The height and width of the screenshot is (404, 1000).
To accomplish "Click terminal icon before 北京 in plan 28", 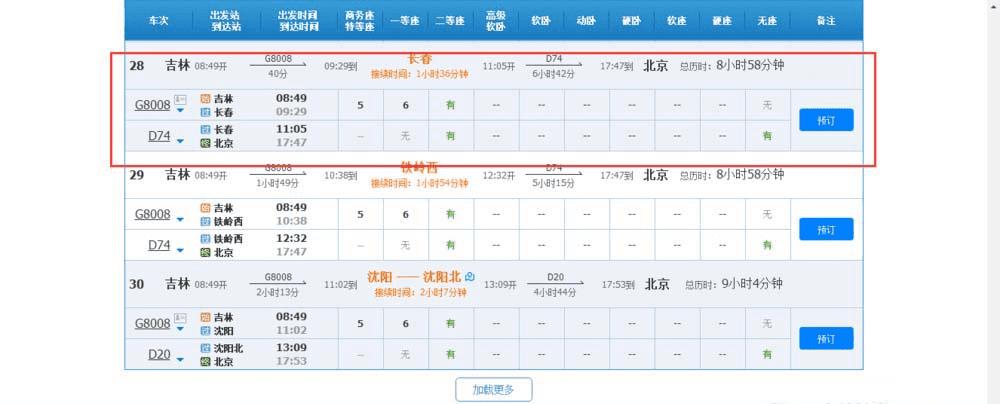I will pos(205,143).
